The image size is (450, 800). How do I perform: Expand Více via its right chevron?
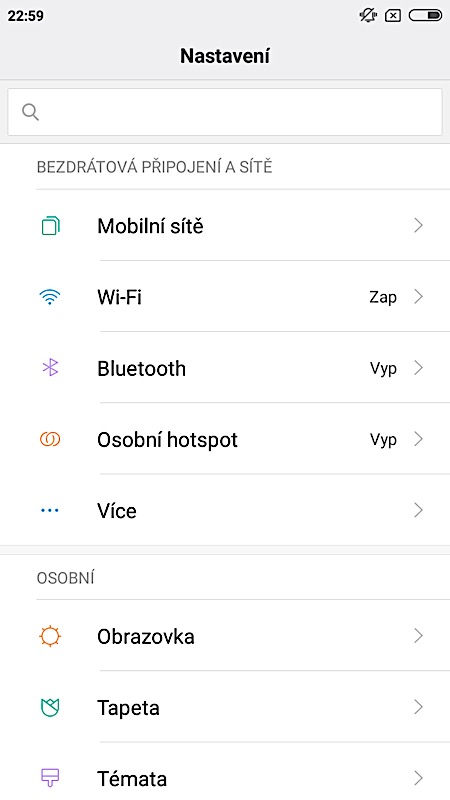(419, 510)
